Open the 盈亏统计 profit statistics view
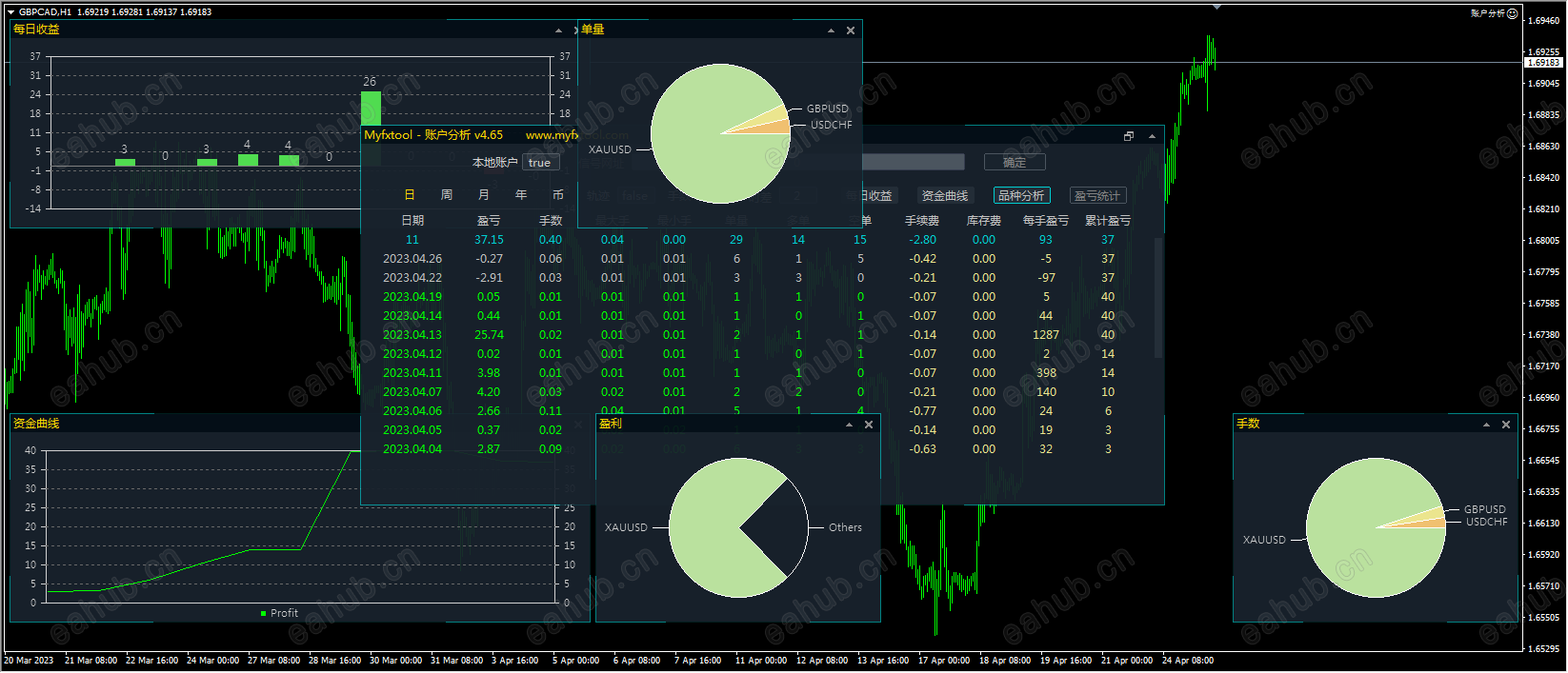This screenshot has height=673, width=1568. (x=1097, y=196)
